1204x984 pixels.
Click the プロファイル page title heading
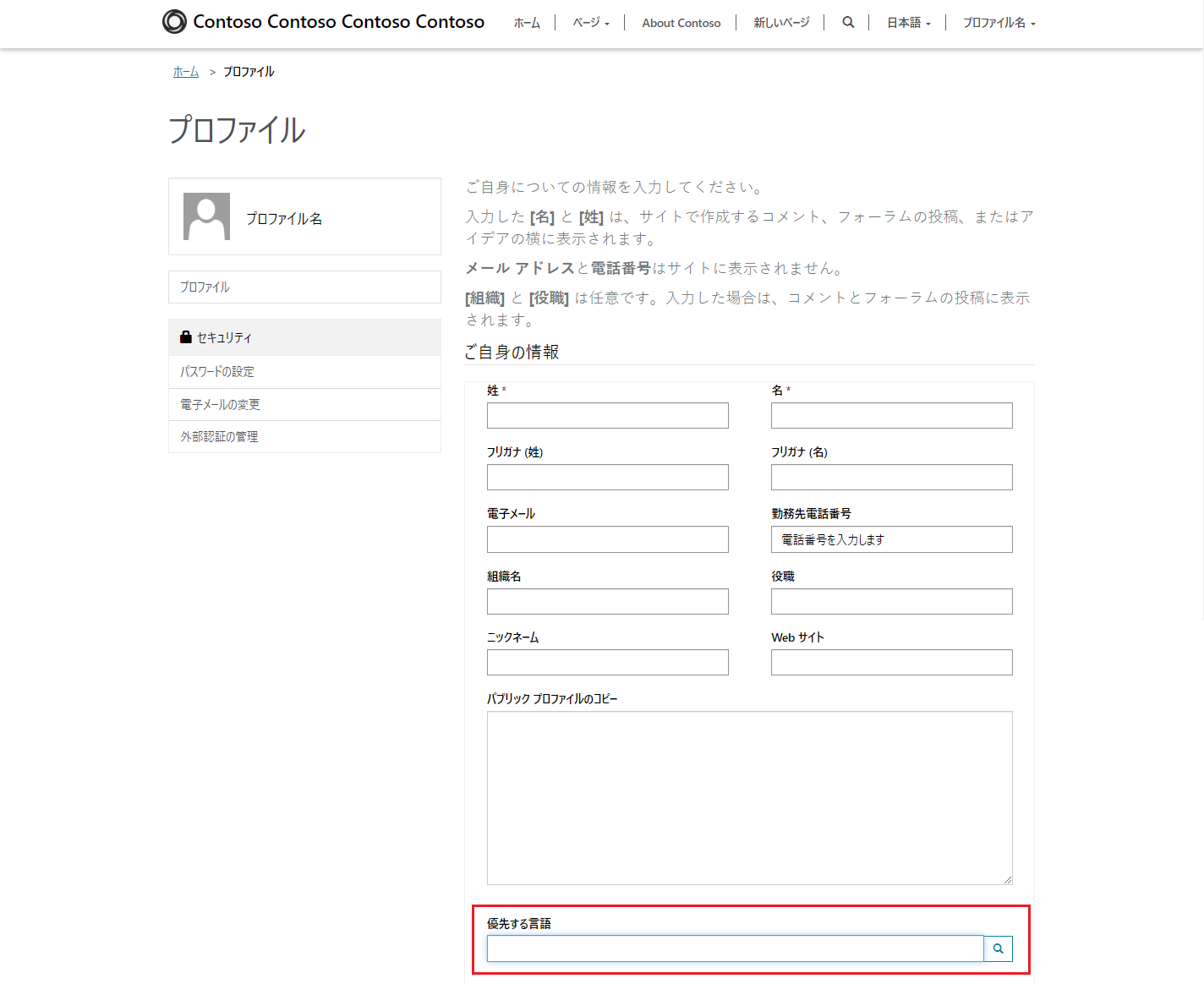coord(237,130)
